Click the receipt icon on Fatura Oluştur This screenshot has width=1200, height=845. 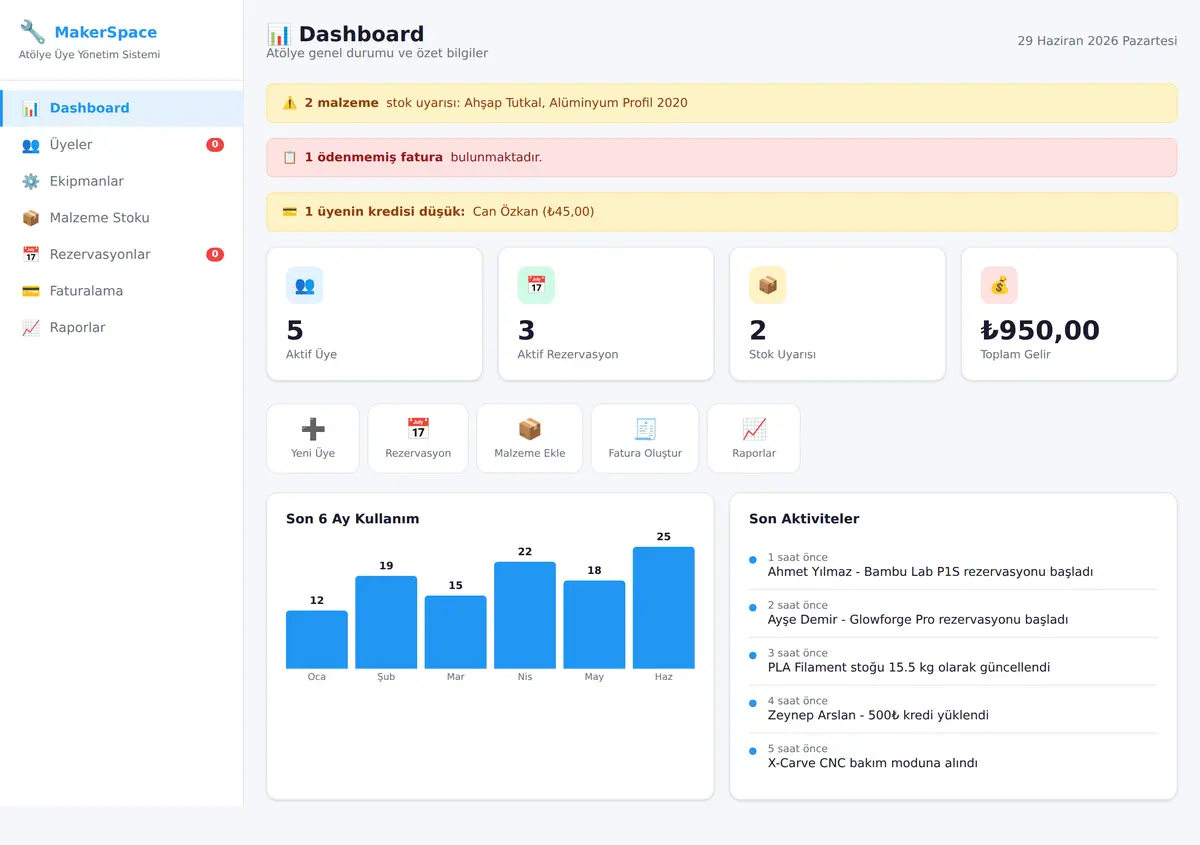[x=645, y=429]
